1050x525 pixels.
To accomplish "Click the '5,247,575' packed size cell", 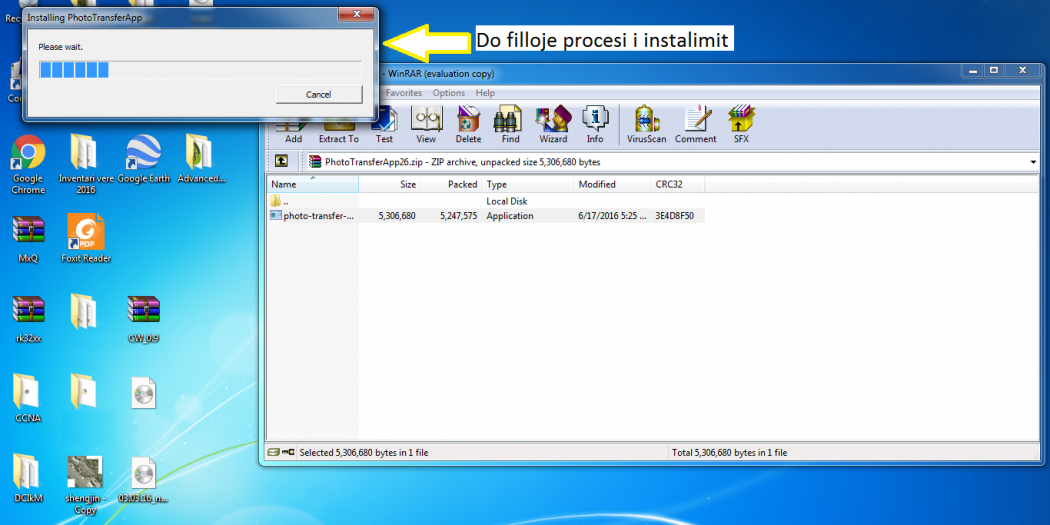I will click(x=458, y=216).
